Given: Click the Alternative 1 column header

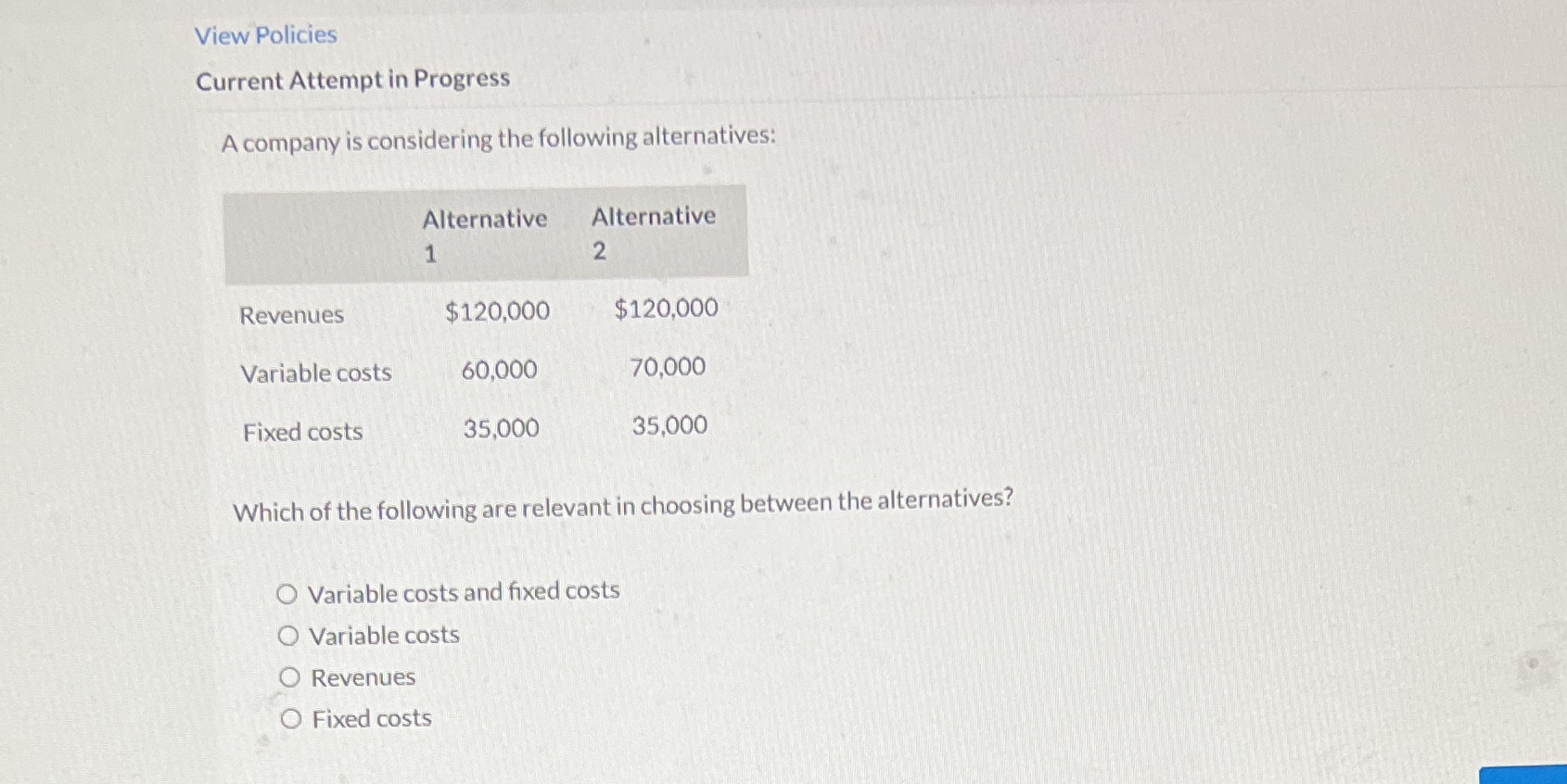Looking at the screenshot, I should pos(484,233).
